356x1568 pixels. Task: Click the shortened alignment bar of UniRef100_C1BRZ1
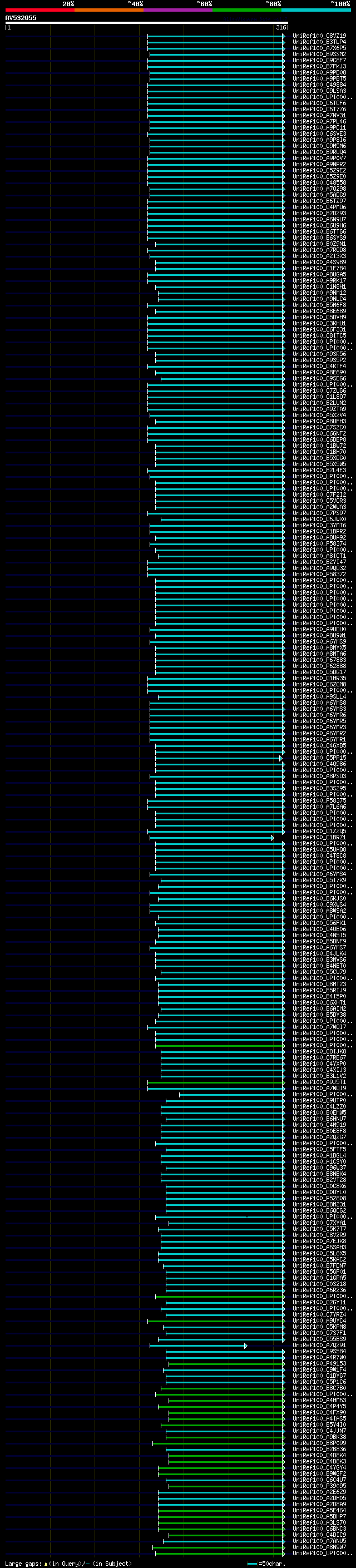212,838
